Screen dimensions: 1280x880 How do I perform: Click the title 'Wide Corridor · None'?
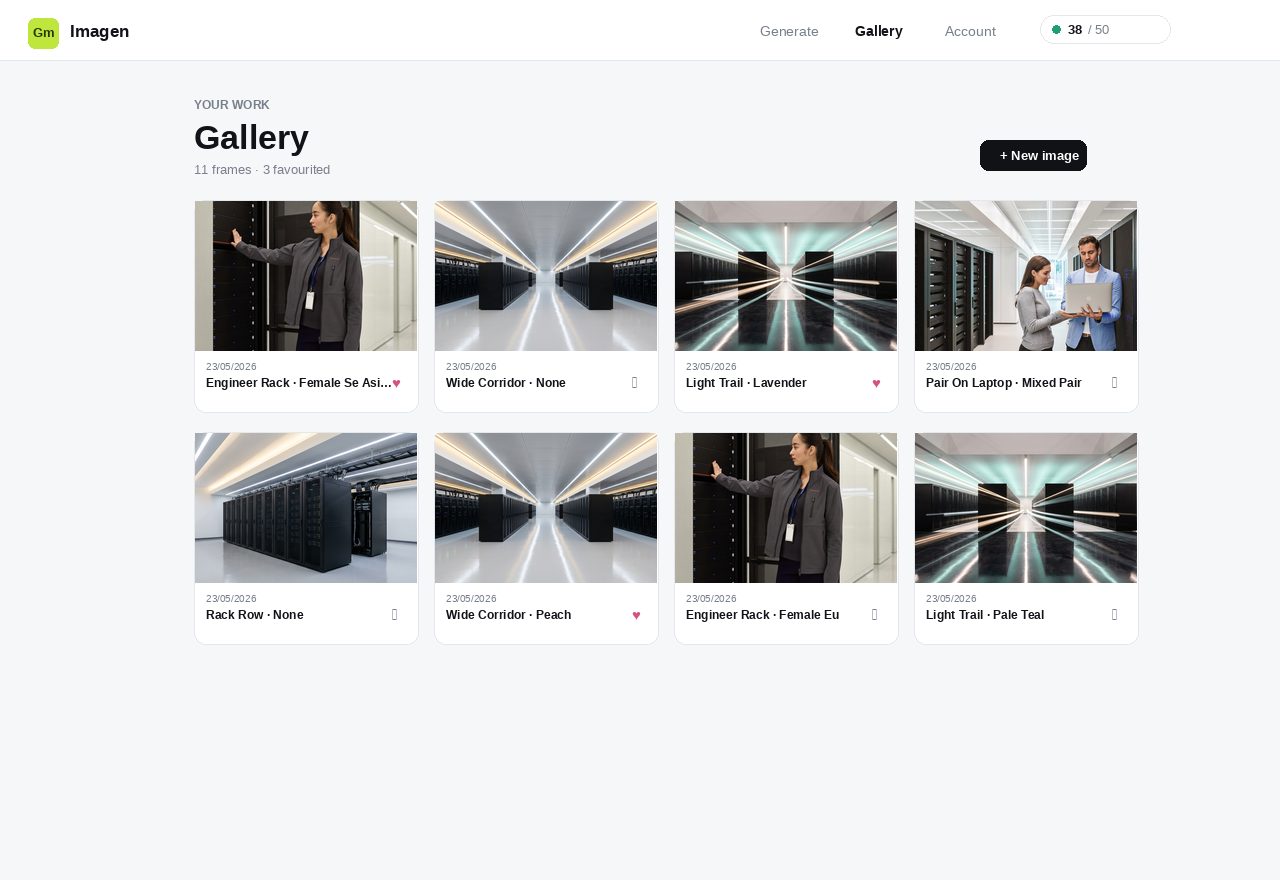tap(506, 383)
